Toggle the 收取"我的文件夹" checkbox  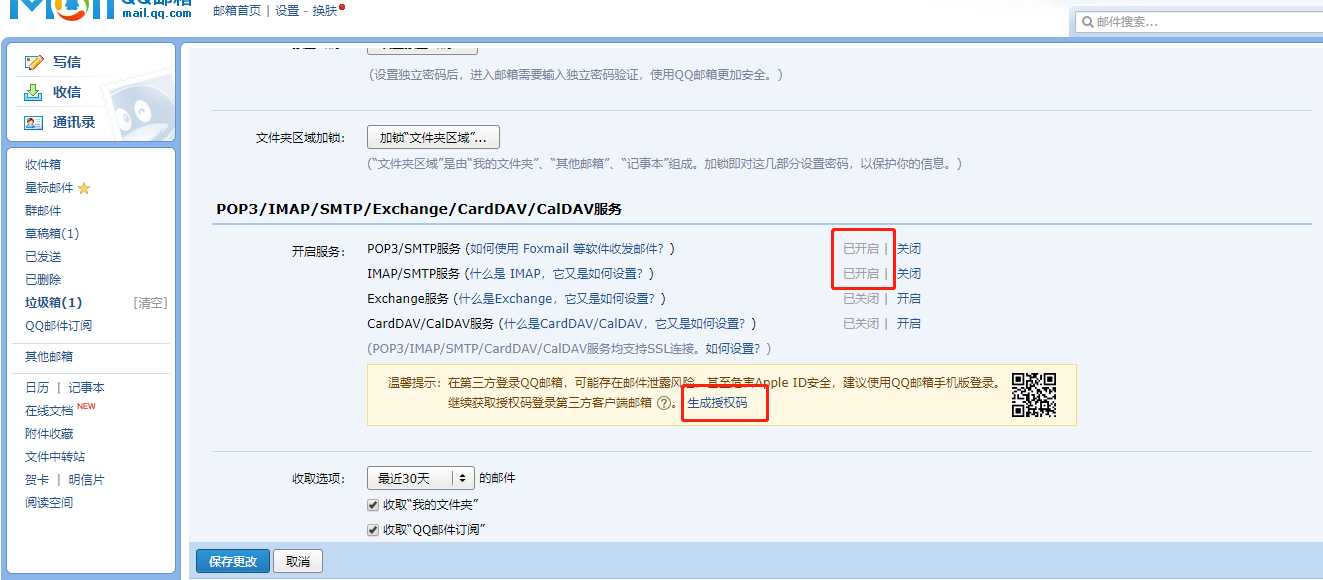(374, 505)
